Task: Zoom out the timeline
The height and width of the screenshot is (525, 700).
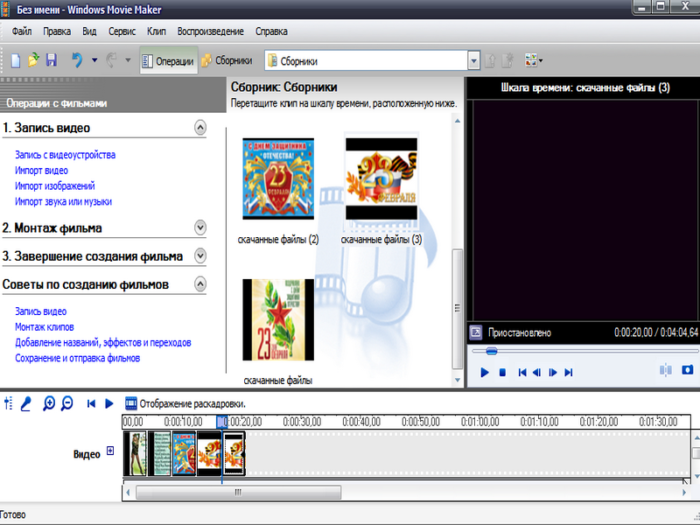Action: coord(67,404)
